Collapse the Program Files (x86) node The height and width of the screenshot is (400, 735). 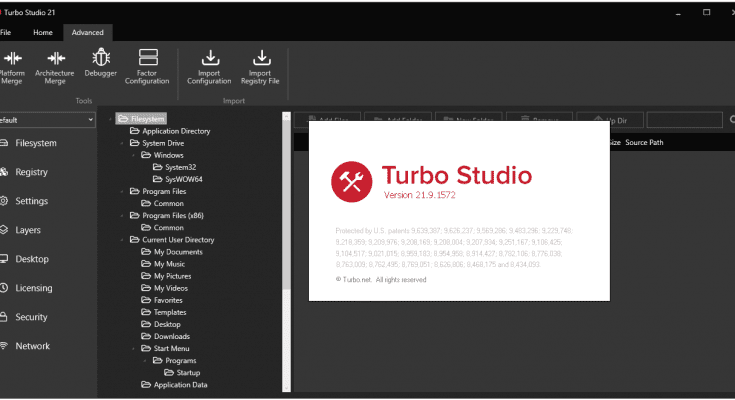(x=122, y=216)
